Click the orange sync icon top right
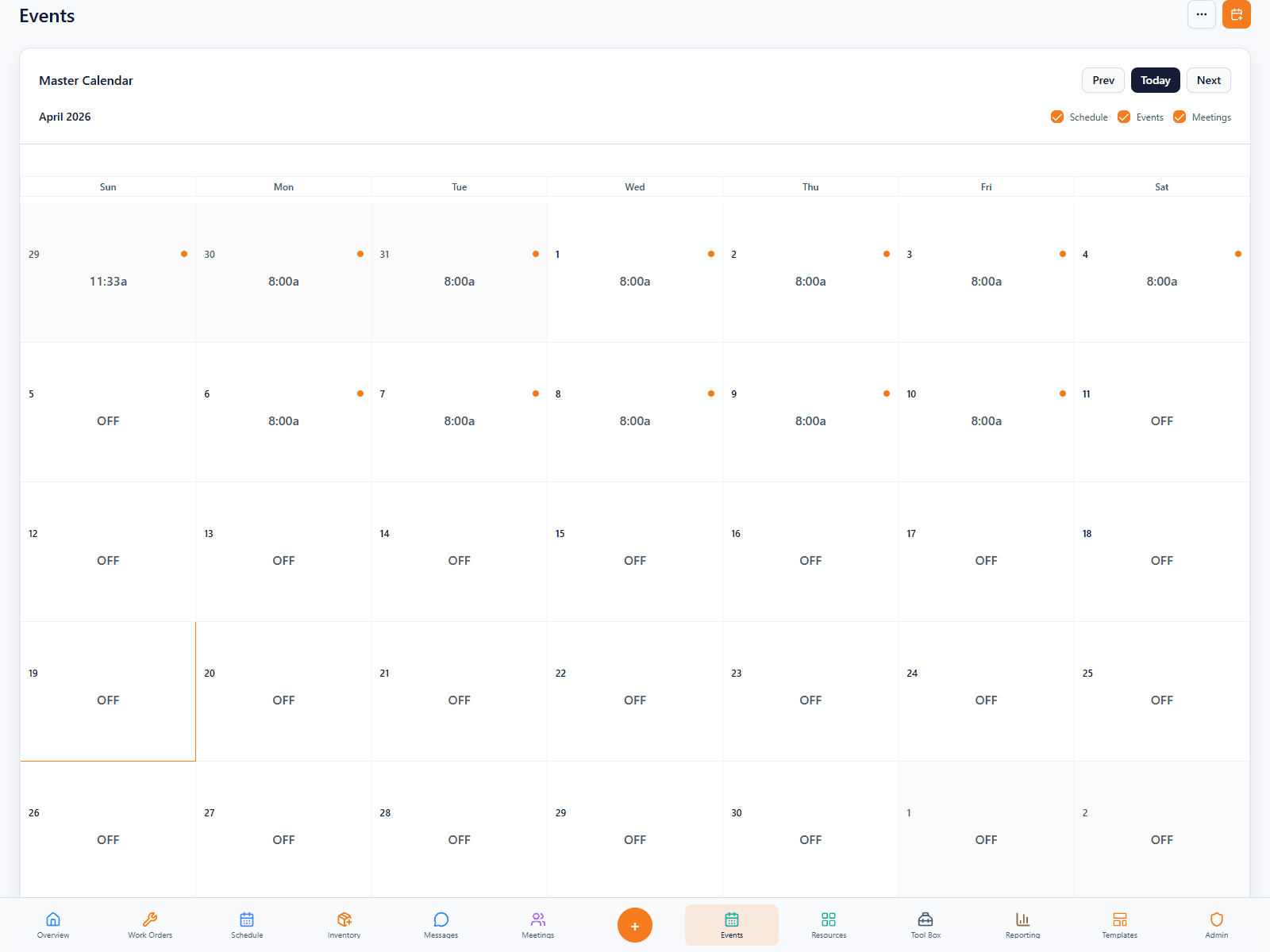Screen dimensions: 1270x952 (x=1237, y=14)
